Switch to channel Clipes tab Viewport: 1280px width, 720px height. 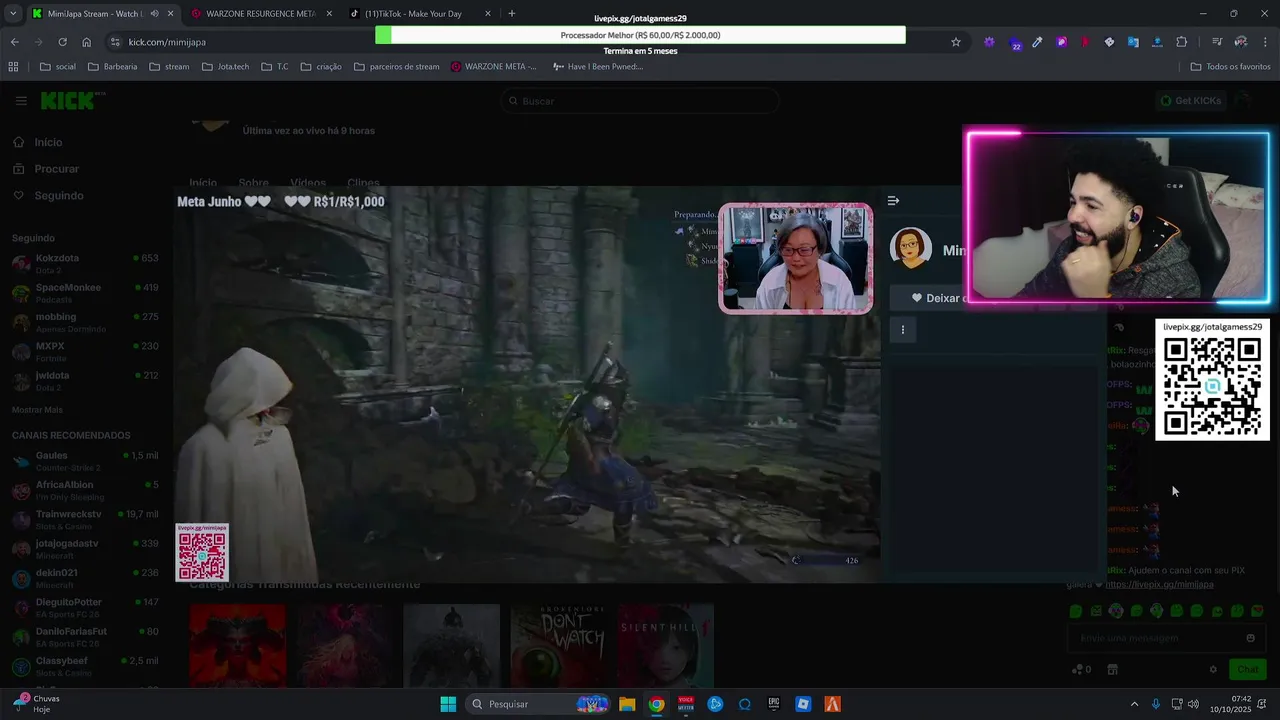point(363,183)
